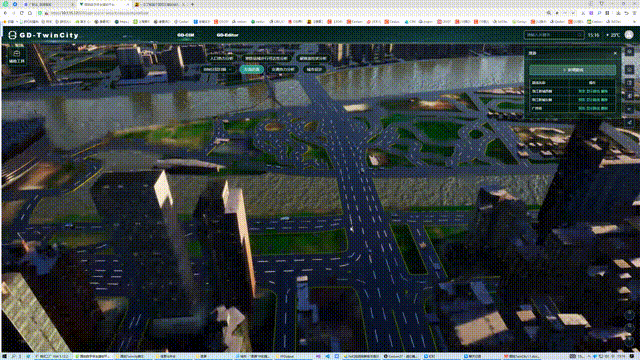Click the second icon in right sidebar

[629, 69]
